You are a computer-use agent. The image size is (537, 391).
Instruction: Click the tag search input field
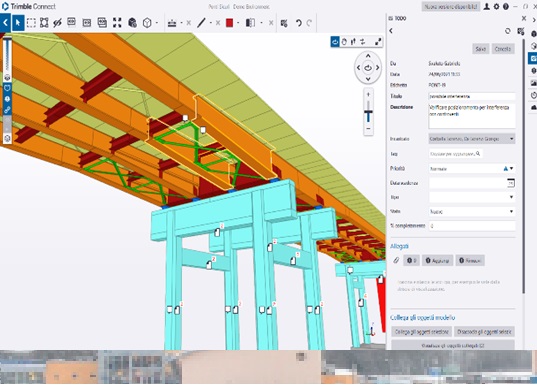455,154
